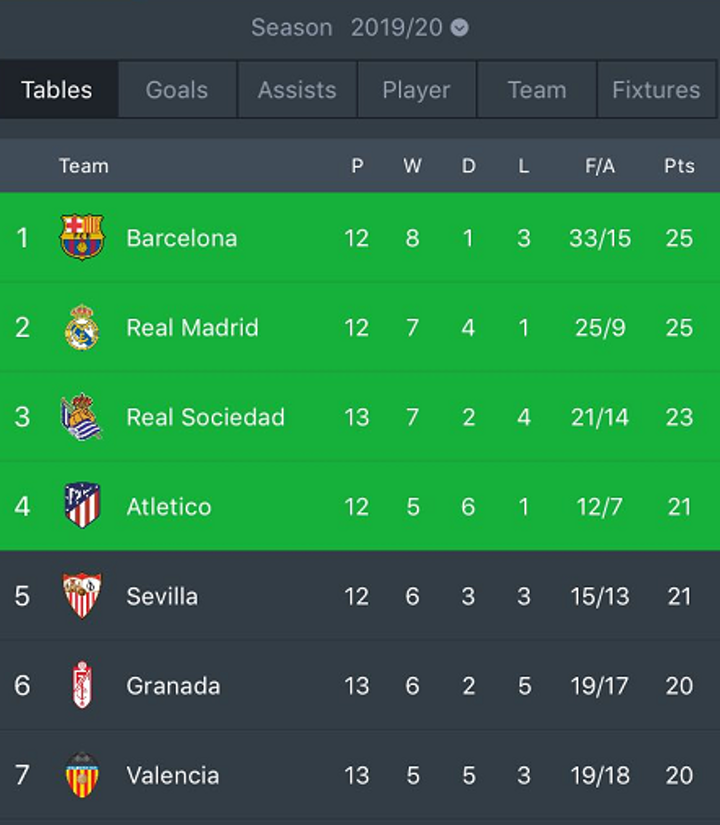The height and width of the screenshot is (825, 720).
Task: Open the Barcelona team name link
Action: [182, 238]
